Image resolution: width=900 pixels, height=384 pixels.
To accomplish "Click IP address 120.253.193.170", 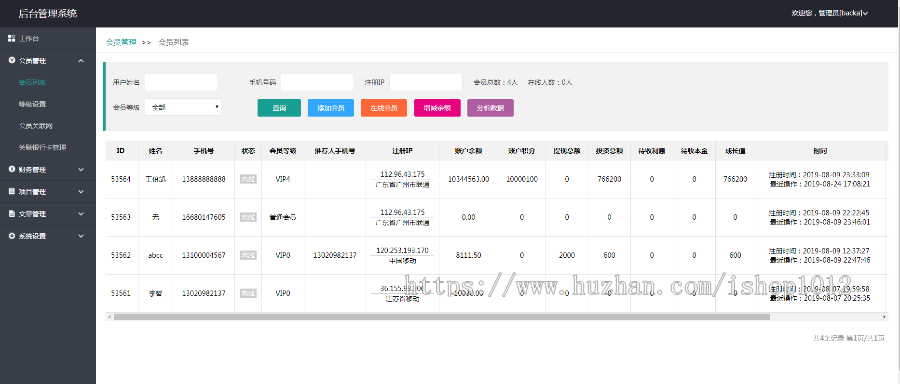I will pos(402,250).
